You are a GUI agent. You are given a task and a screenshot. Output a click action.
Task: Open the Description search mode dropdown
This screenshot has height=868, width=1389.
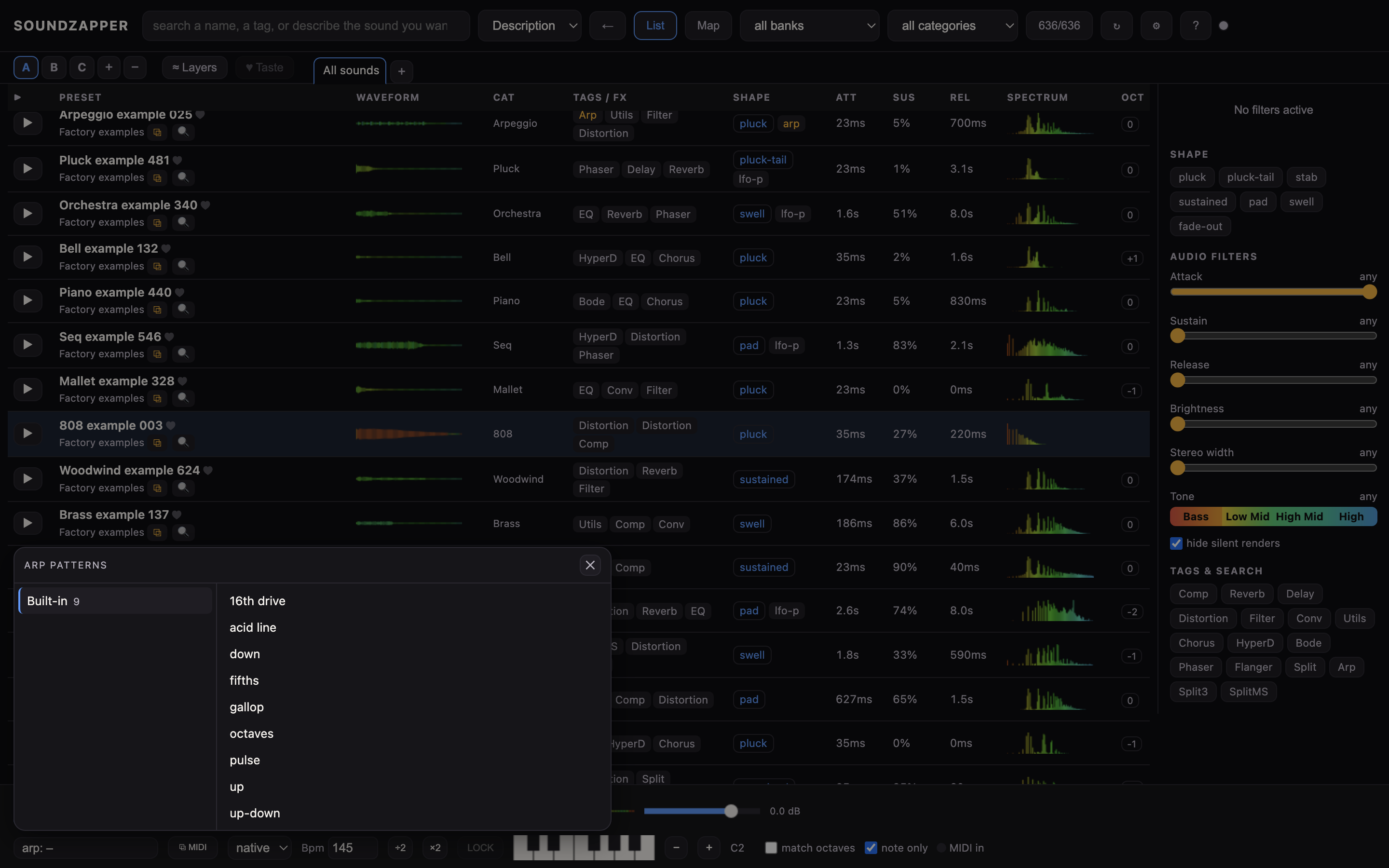click(x=530, y=26)
